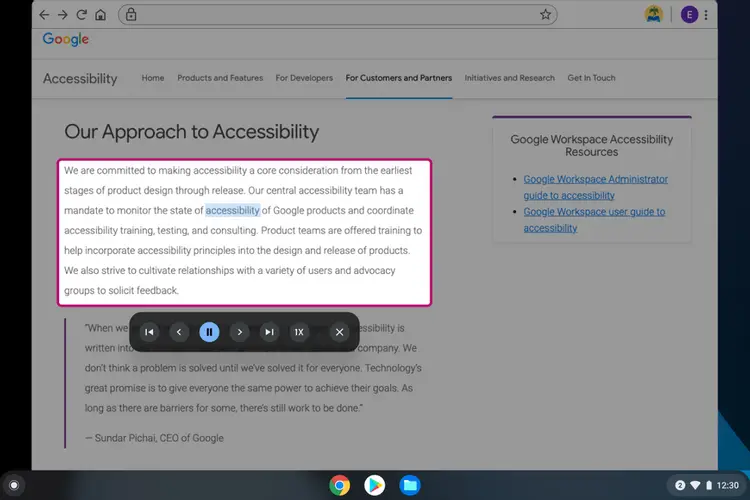This screenshot has width=750, height=500.
Task: Bookmark this page with the star icon
Action: coord(545,15)
